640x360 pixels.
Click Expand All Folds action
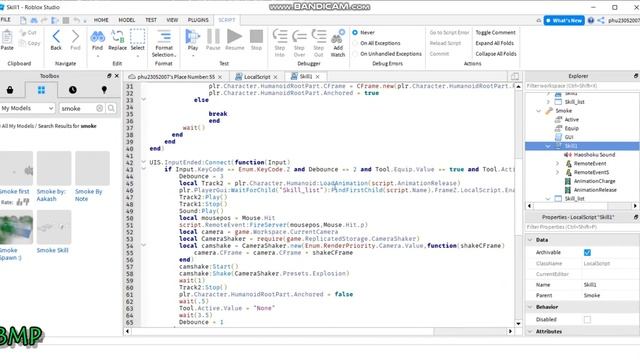coord(495,43)
